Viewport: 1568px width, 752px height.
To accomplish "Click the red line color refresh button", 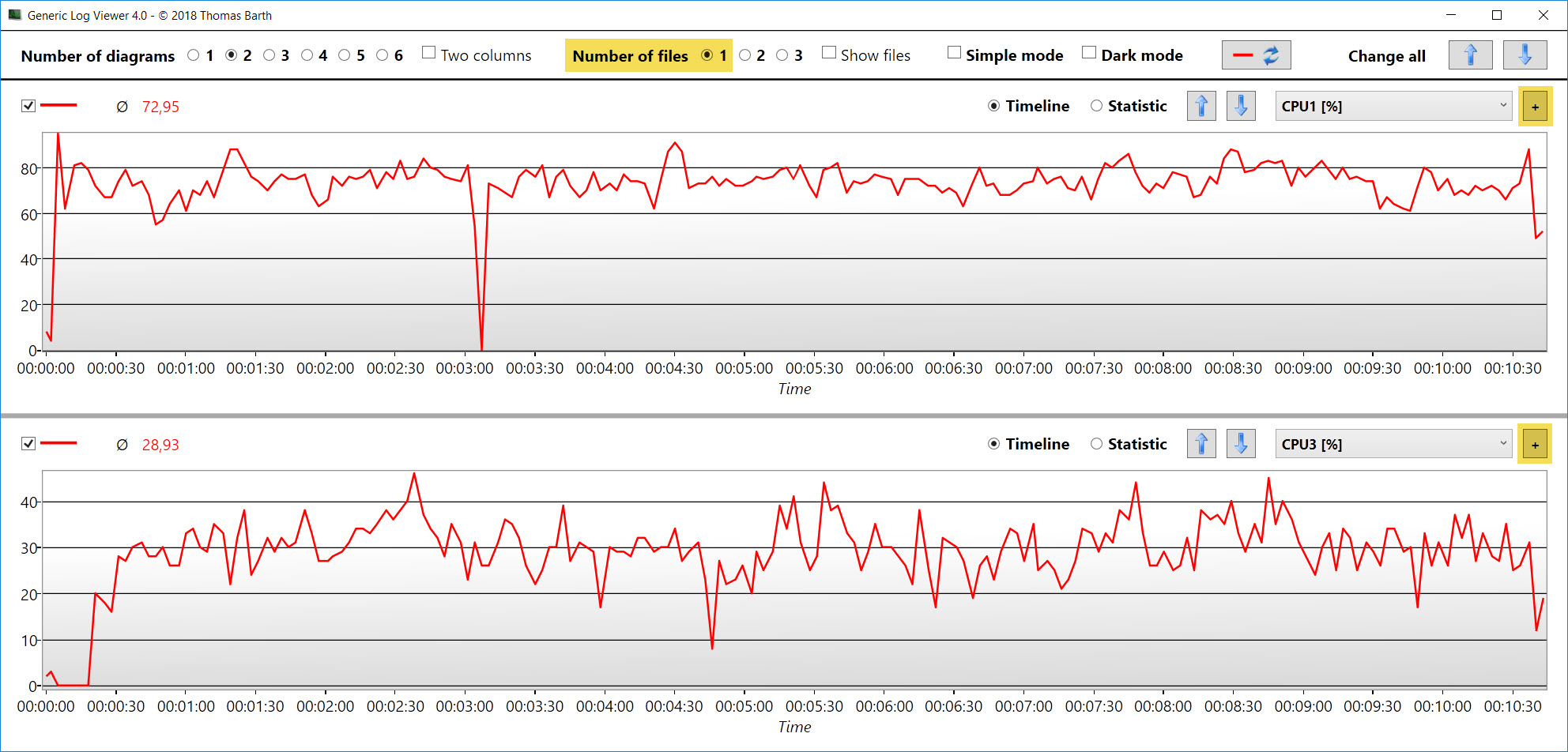I will [1257, 55].
